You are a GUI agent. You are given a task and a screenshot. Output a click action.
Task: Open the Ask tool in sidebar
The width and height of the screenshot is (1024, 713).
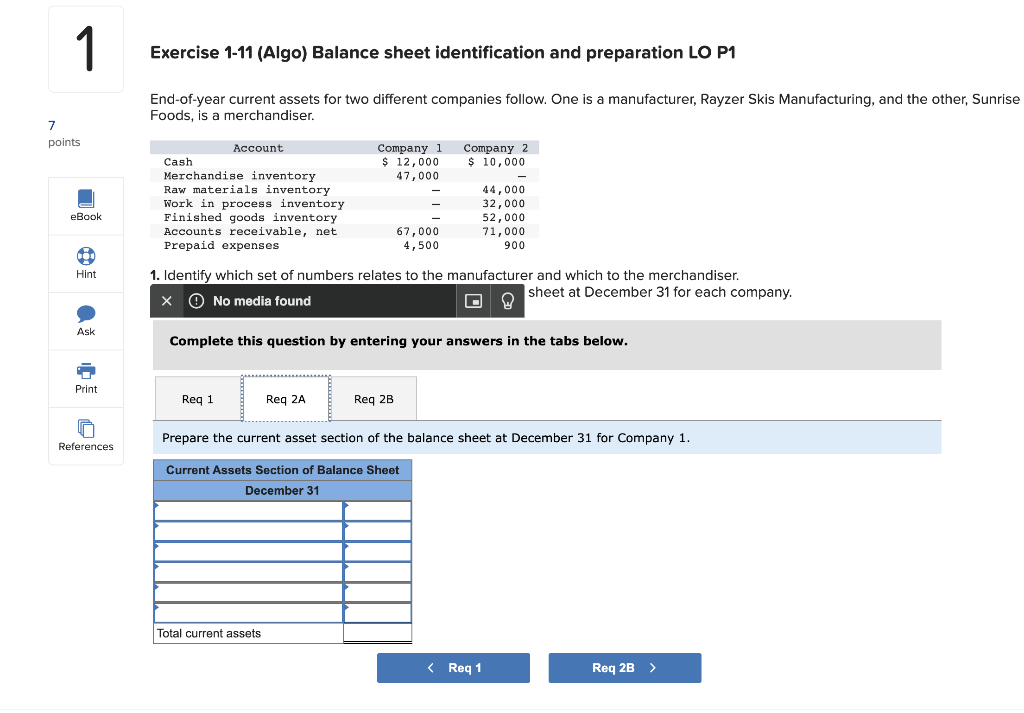click(x=85, y=320)
